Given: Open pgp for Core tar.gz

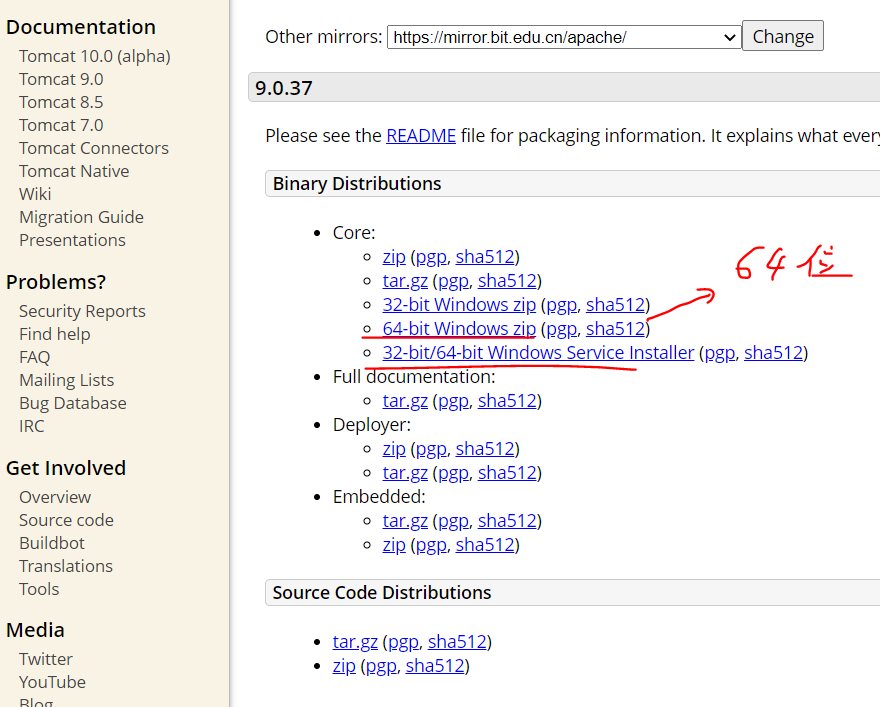Looking at the screenshot, I should click(x=453, y=281).
